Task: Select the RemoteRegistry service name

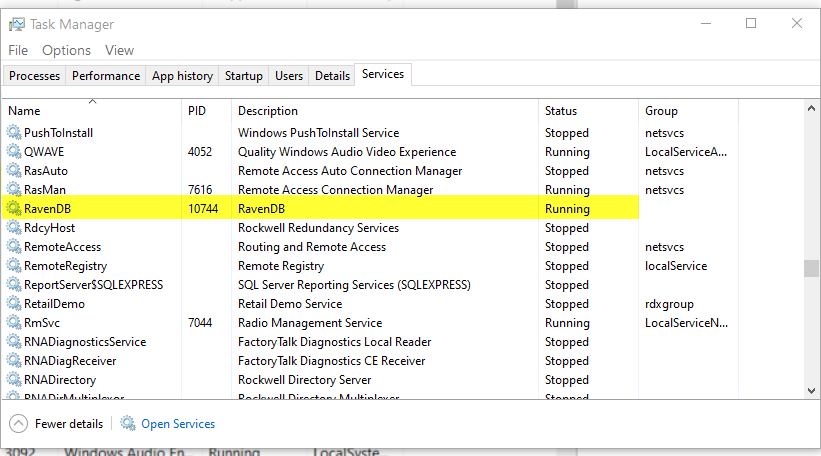Action: (x=65, y=266)
